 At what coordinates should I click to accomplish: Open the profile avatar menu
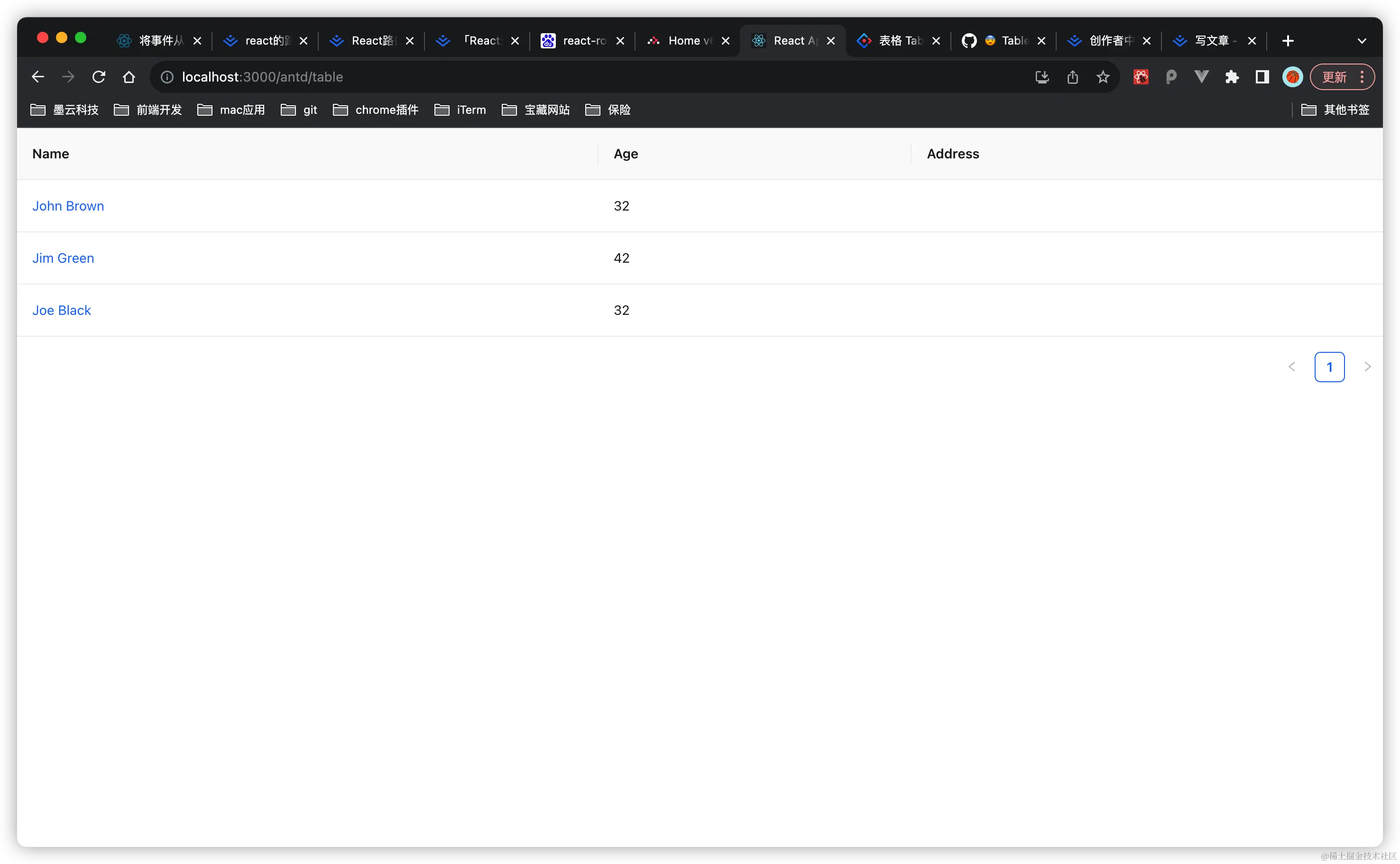tap(1292, 76)
